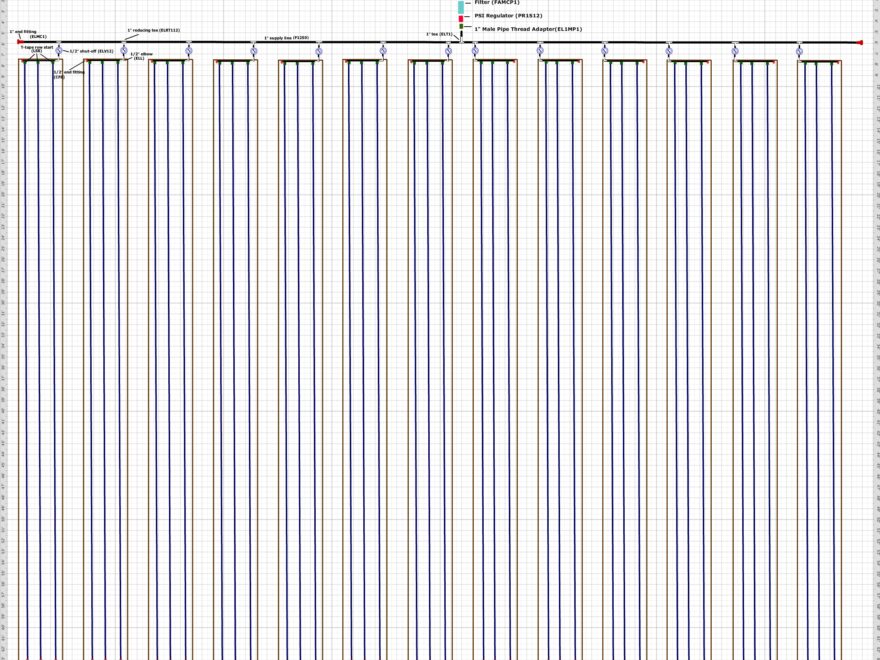Select the "1" reducing tee (ELRT112)" label
880x660 pixels.
pyautogui.click(x=153, y=30)
